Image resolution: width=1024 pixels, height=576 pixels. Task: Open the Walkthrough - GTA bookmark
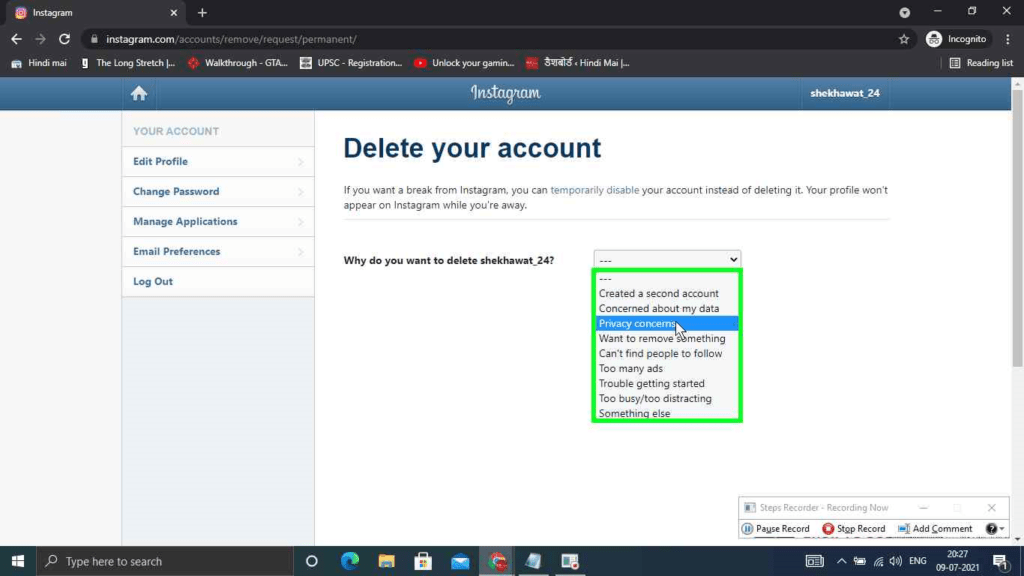point(238,63)
